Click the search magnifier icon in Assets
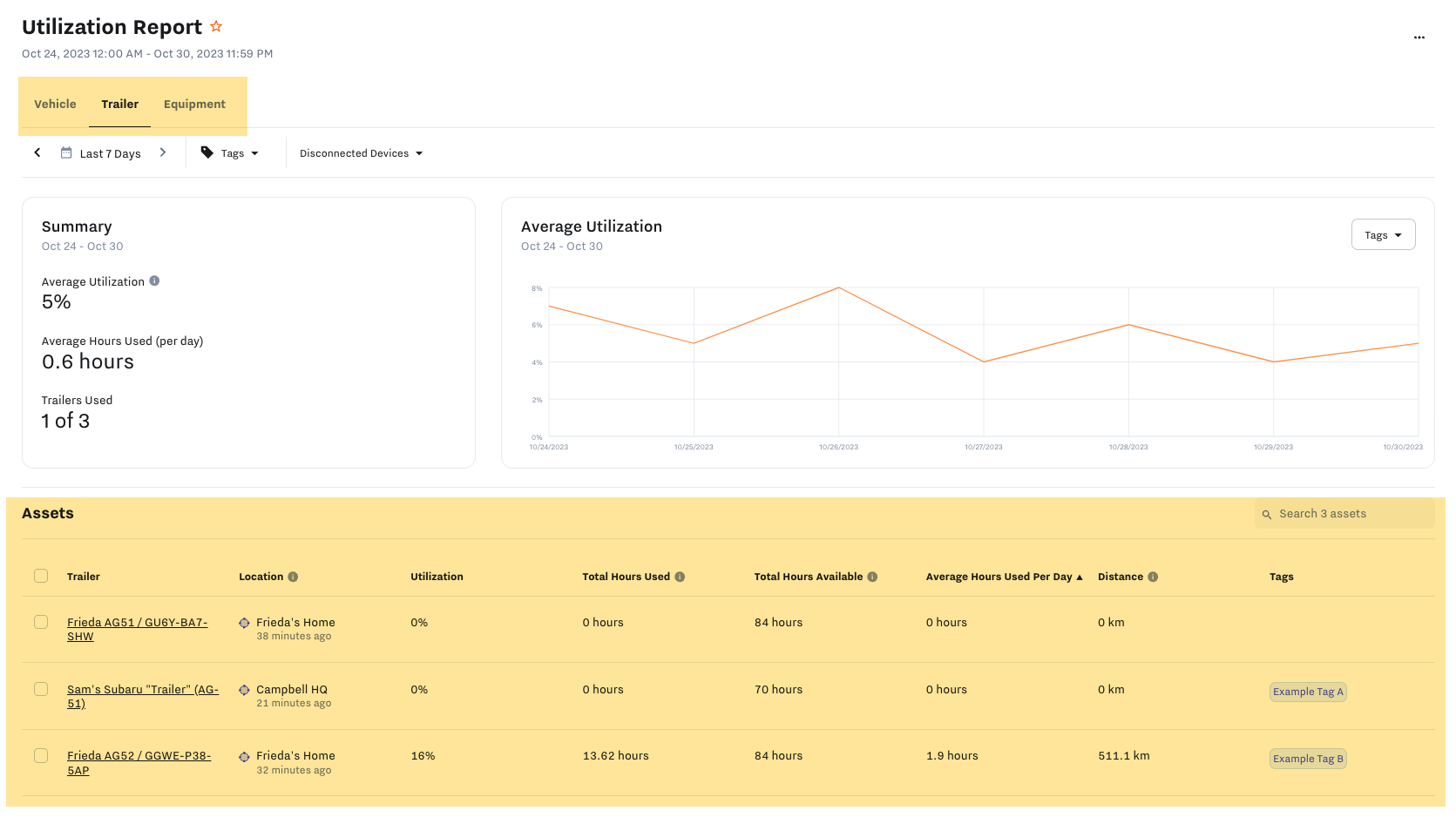 (x=1267, y=515)
